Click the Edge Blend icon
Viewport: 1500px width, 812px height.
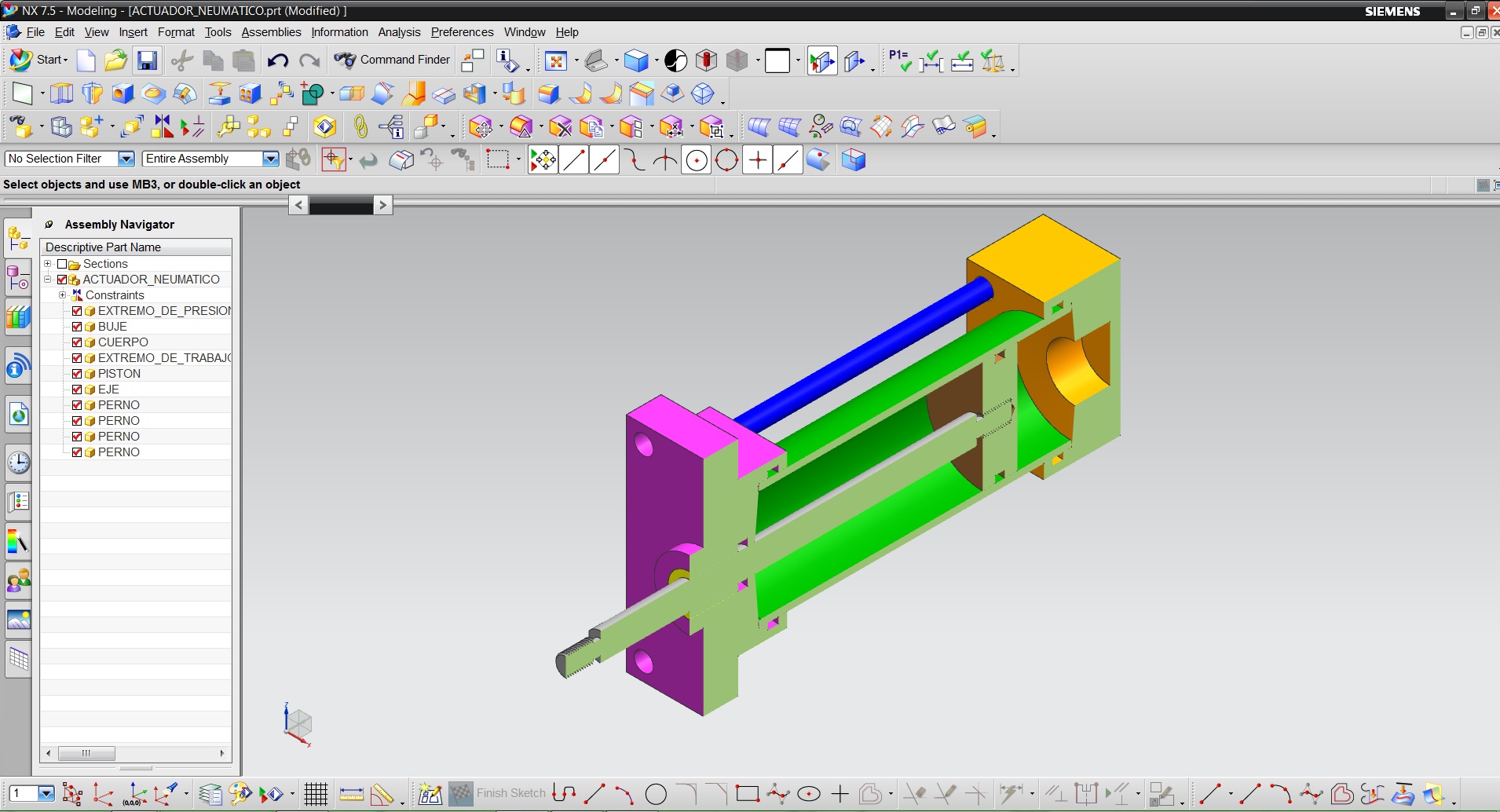pyautogui.click(x=548, y=93)
